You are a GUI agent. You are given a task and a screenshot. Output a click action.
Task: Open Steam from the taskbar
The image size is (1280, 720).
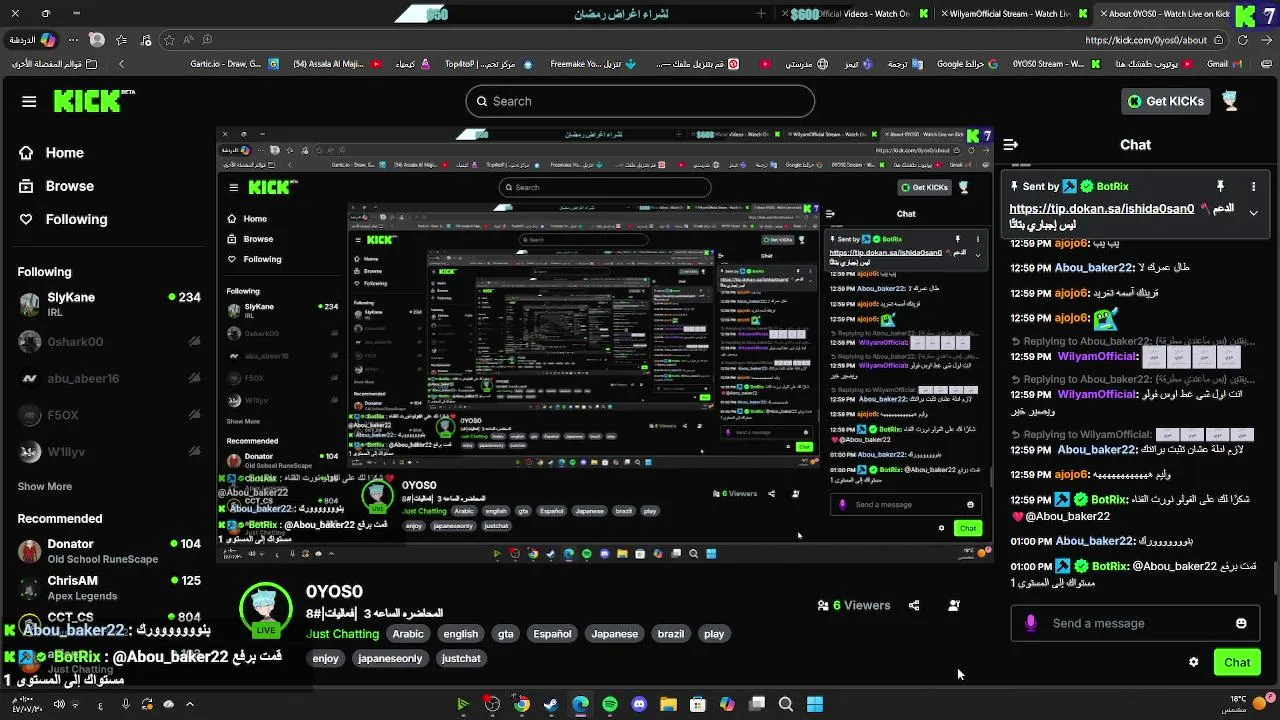pyautogui.click(x=551, y=704)
